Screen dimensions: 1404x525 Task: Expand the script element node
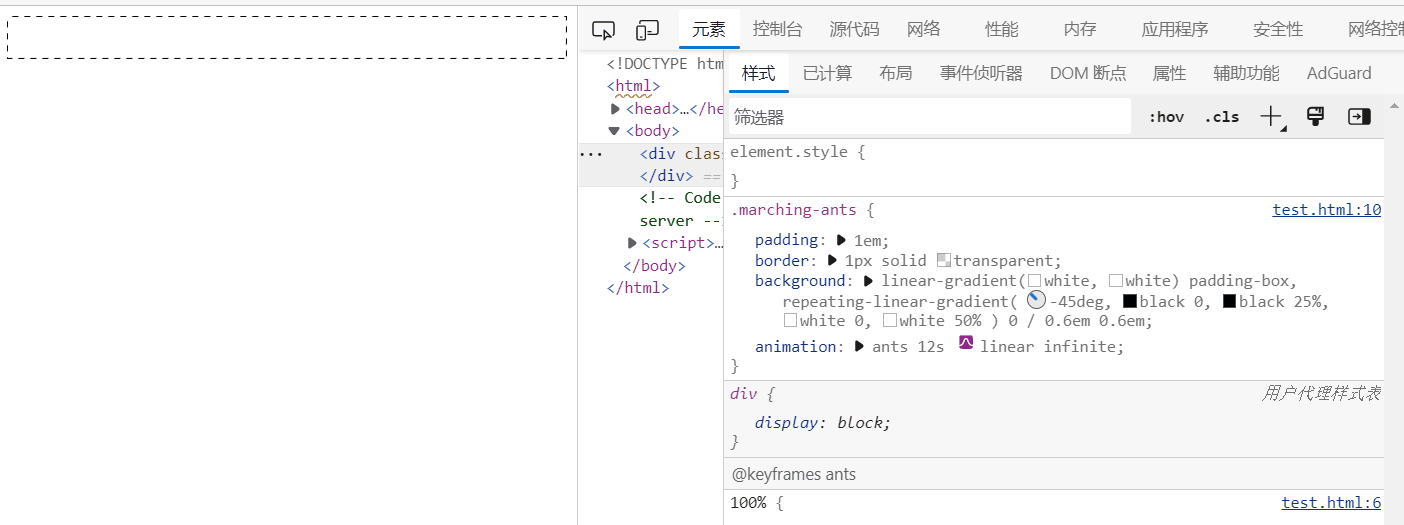[632, 243]
